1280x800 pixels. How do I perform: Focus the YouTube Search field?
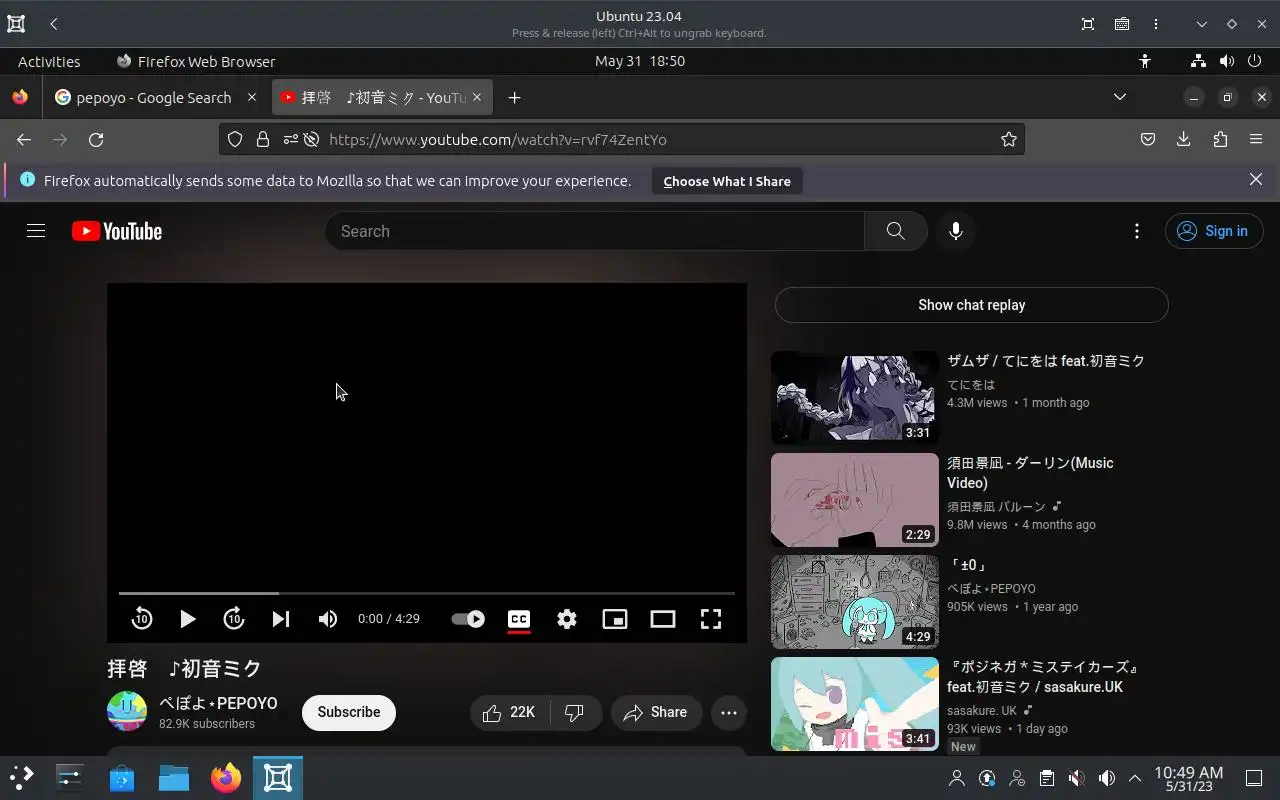pos(595,231)
